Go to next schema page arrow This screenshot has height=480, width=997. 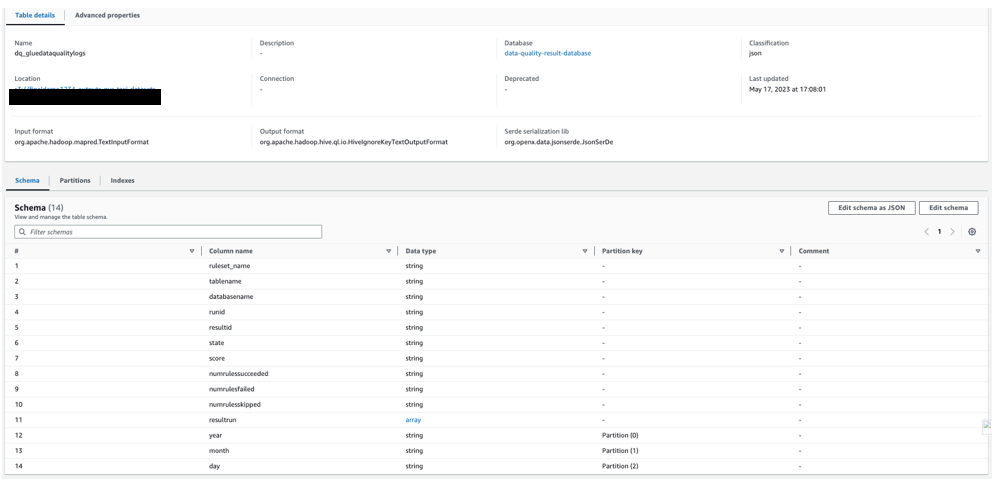(952, 232)
